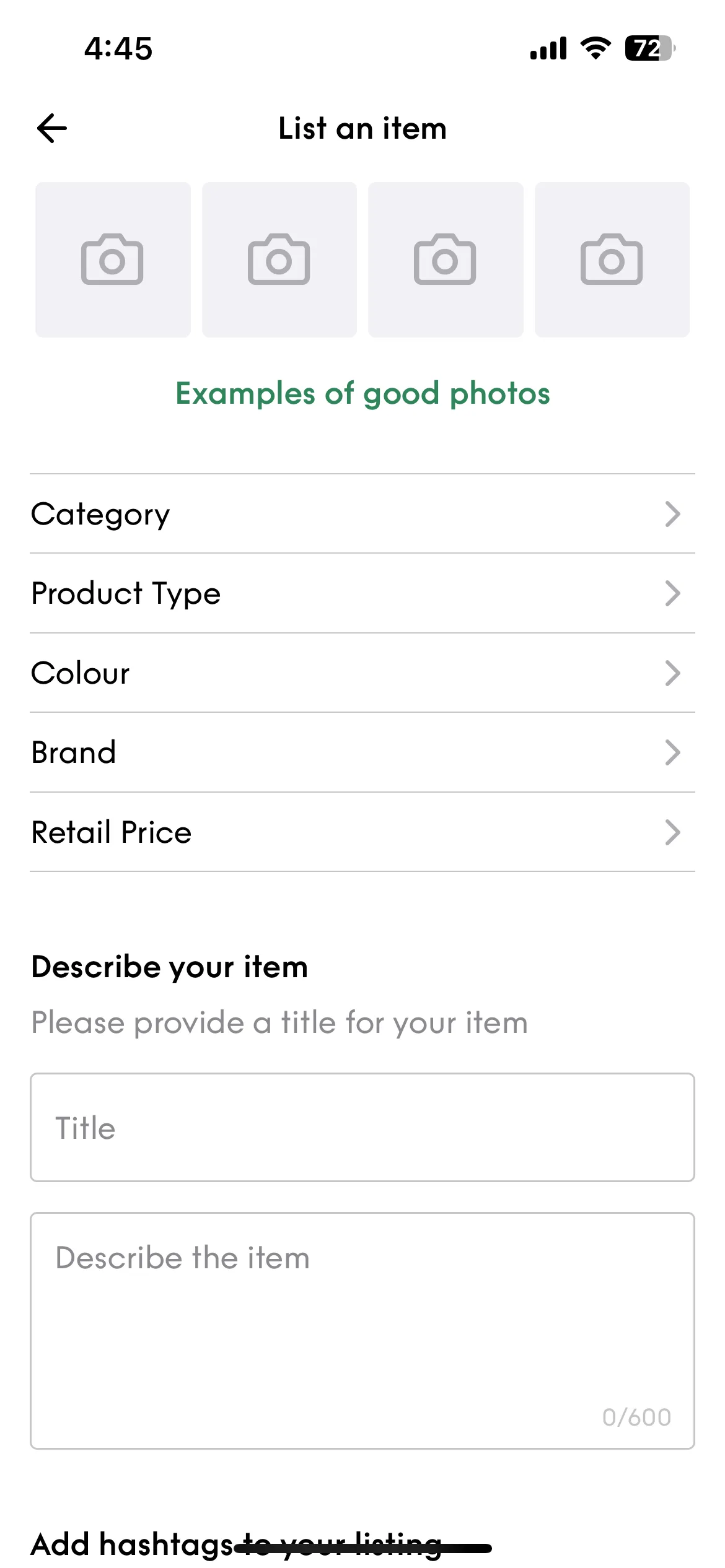Open Examples of good photos link
The image size is (725, 1568).
(x=362, y=394)
